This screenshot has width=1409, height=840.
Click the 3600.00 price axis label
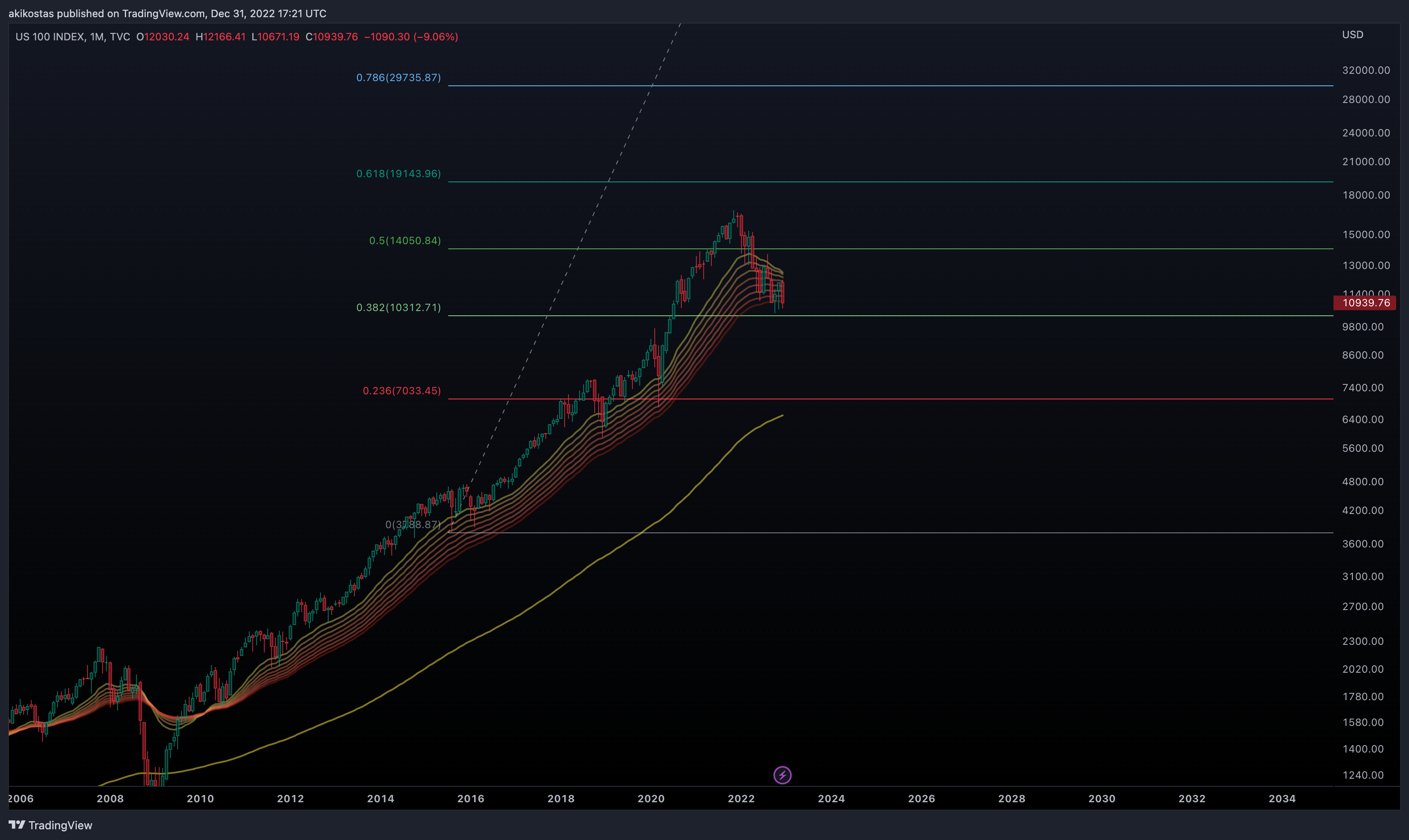[x=1363, y=544]
